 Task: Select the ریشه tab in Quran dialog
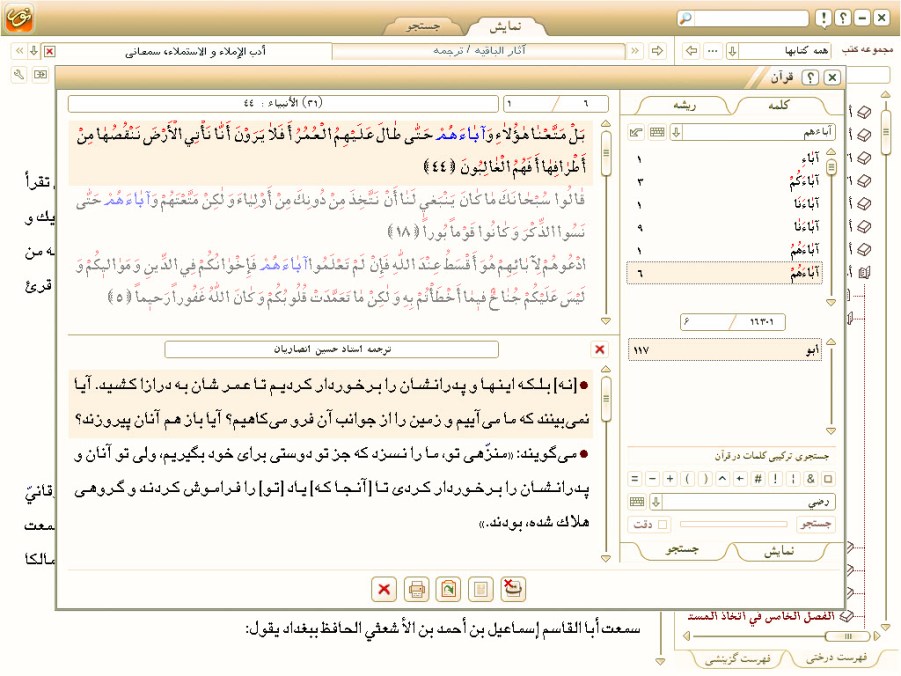coord(684,105)
